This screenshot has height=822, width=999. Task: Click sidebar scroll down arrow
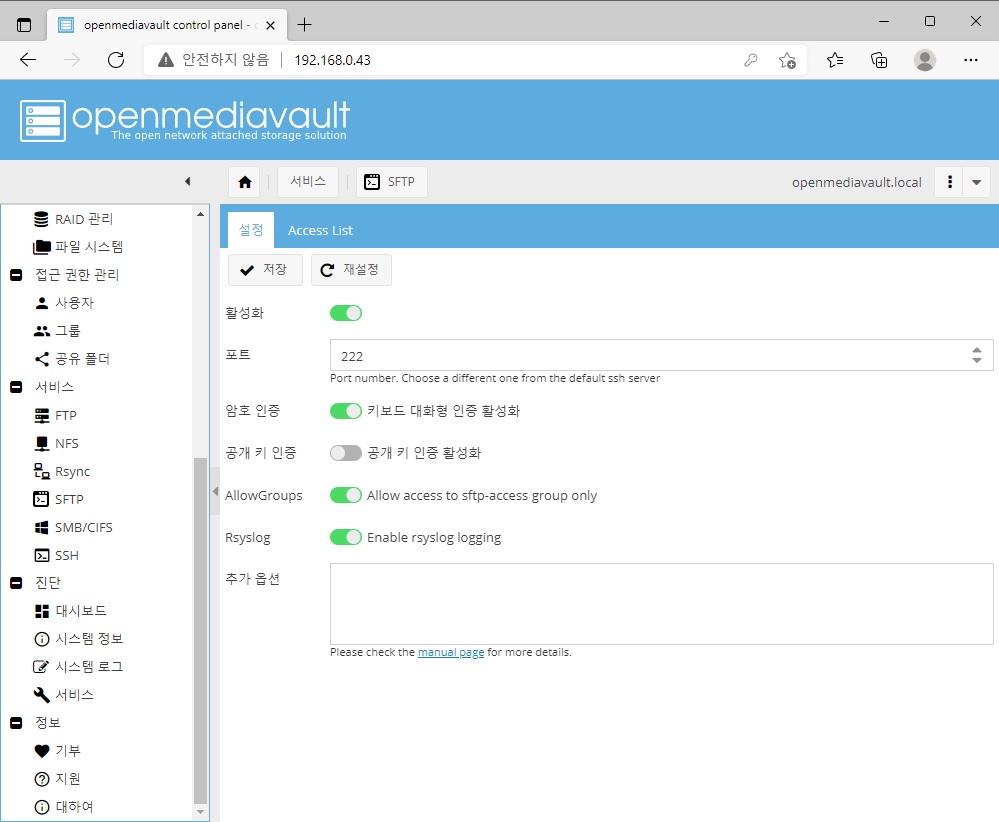pos(200,812)
